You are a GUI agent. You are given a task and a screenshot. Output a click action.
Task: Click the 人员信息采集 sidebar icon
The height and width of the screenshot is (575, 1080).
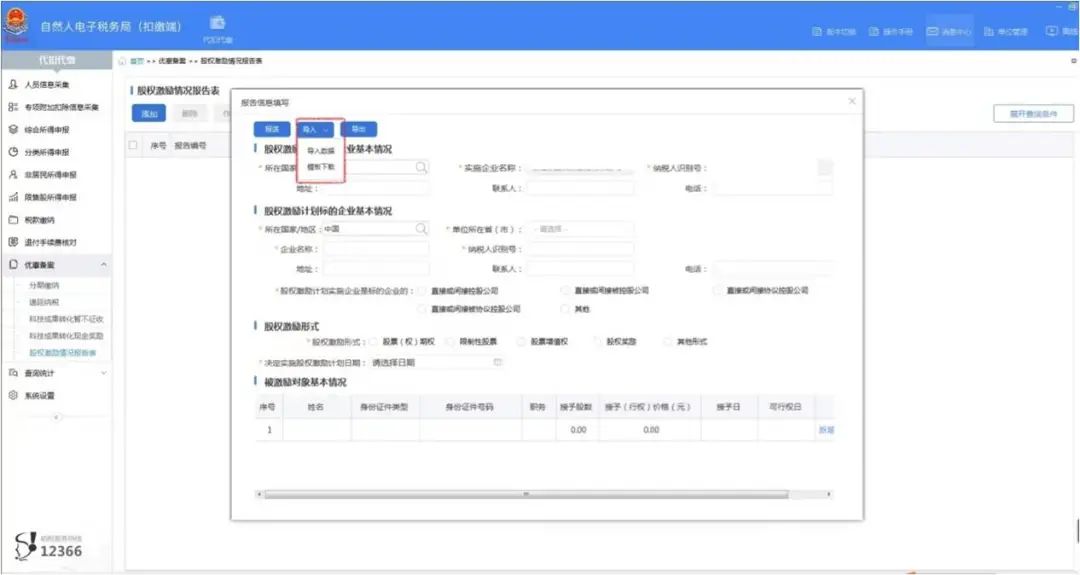14,85
